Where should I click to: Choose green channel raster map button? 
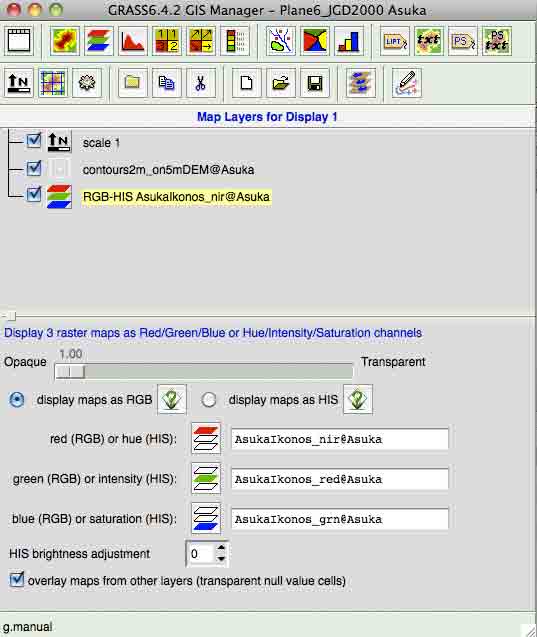click(206, 478)
